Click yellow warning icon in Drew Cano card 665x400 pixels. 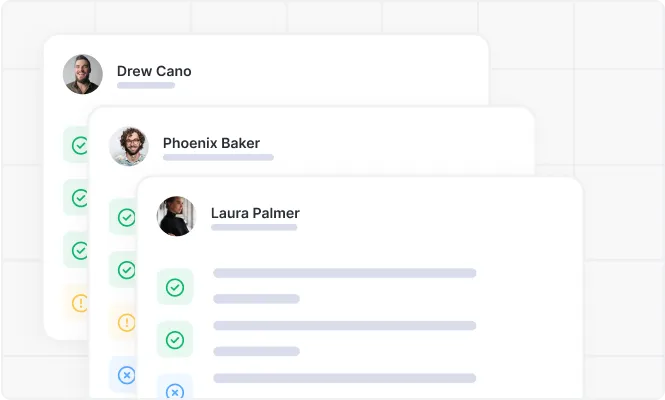(80, 302)
